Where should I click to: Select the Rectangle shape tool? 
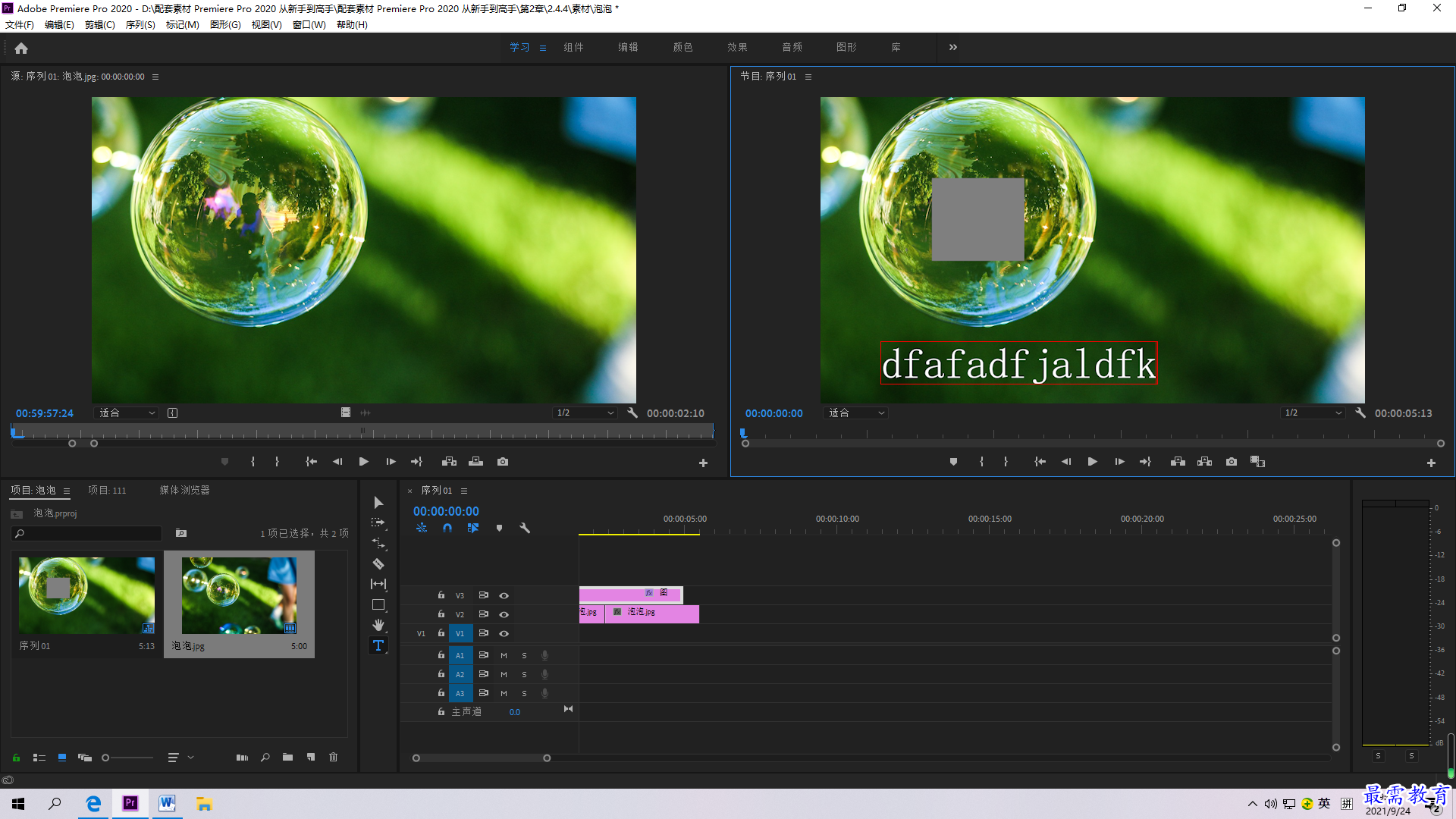click(x=378, y=604)
